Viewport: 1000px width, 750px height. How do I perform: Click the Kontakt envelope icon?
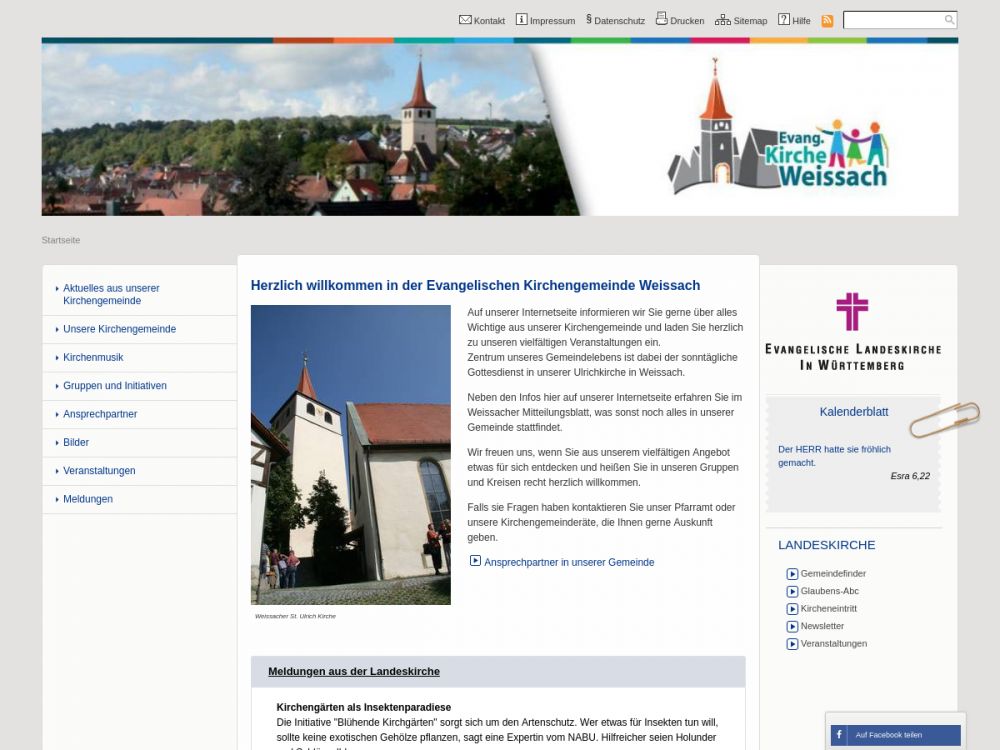pos(465,19)
